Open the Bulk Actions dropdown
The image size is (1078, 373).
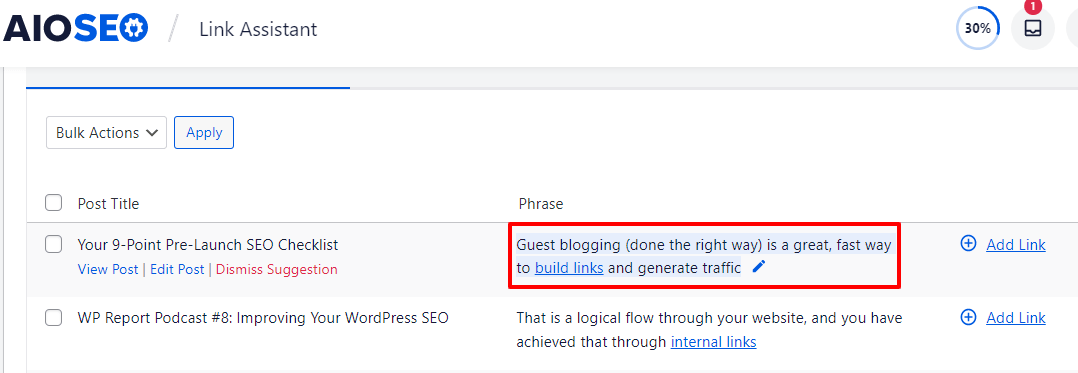(107, 133)
